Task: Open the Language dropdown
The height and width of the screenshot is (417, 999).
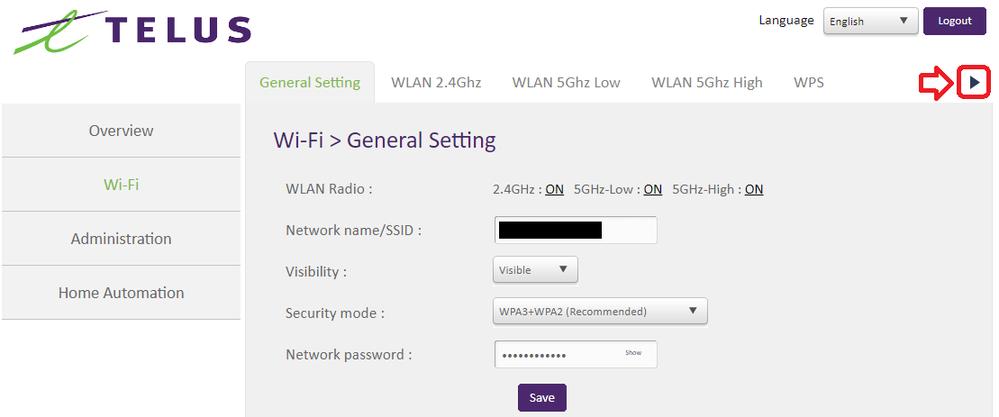Action: [869, 22]
